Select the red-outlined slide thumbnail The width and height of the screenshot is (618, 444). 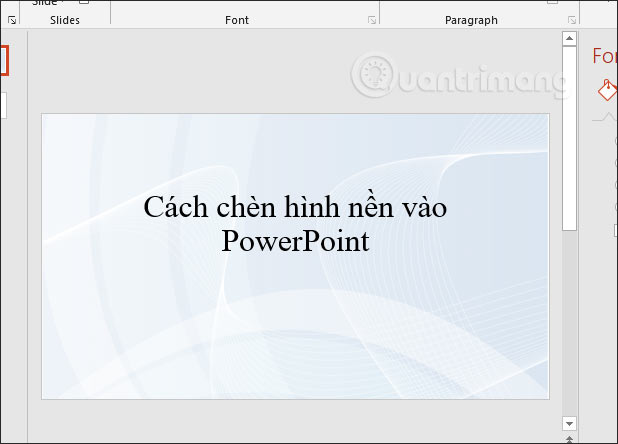tap(4, 60)
